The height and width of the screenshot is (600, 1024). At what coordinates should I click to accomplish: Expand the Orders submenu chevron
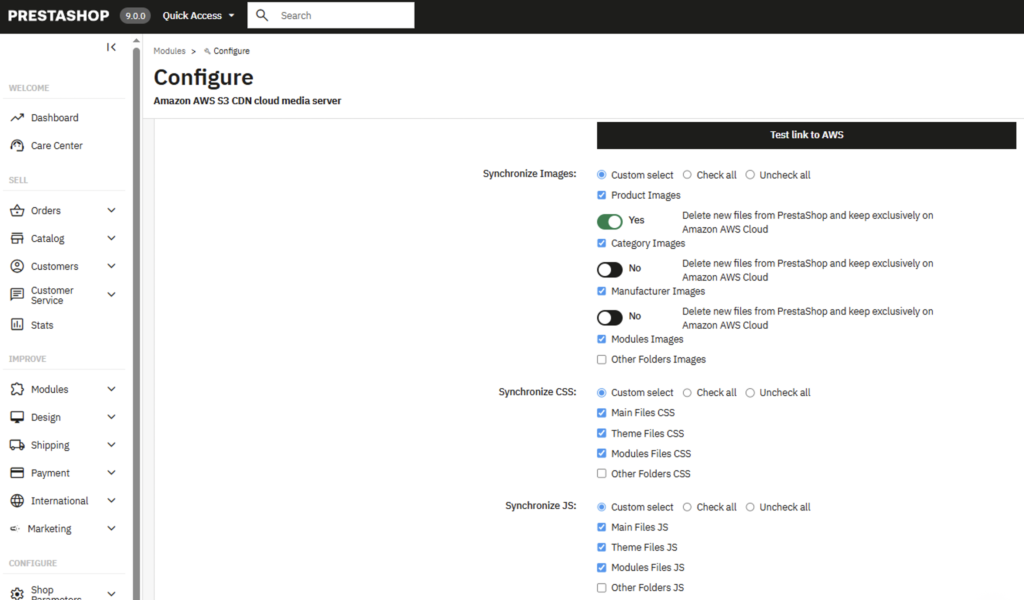111,210
